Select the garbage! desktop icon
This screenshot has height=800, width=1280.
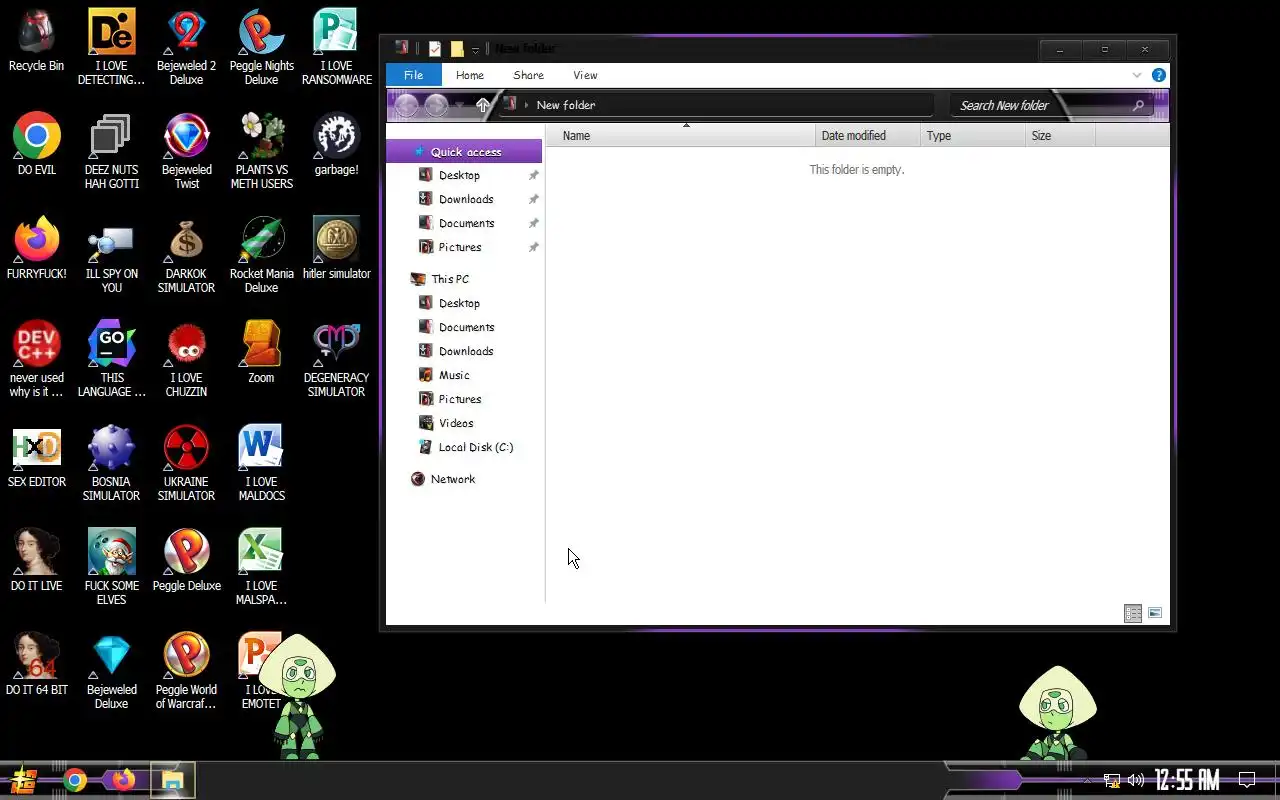tap(336, 145)
